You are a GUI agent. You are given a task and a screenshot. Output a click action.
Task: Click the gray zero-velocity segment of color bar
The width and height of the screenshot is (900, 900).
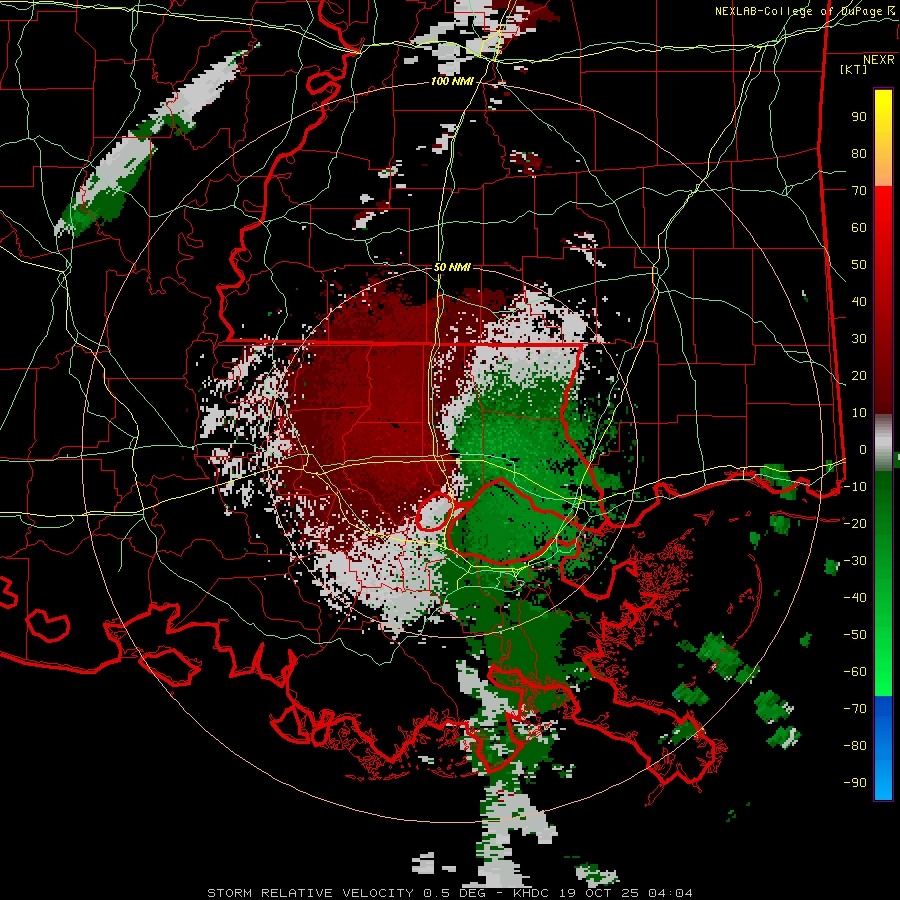(883, 443)
